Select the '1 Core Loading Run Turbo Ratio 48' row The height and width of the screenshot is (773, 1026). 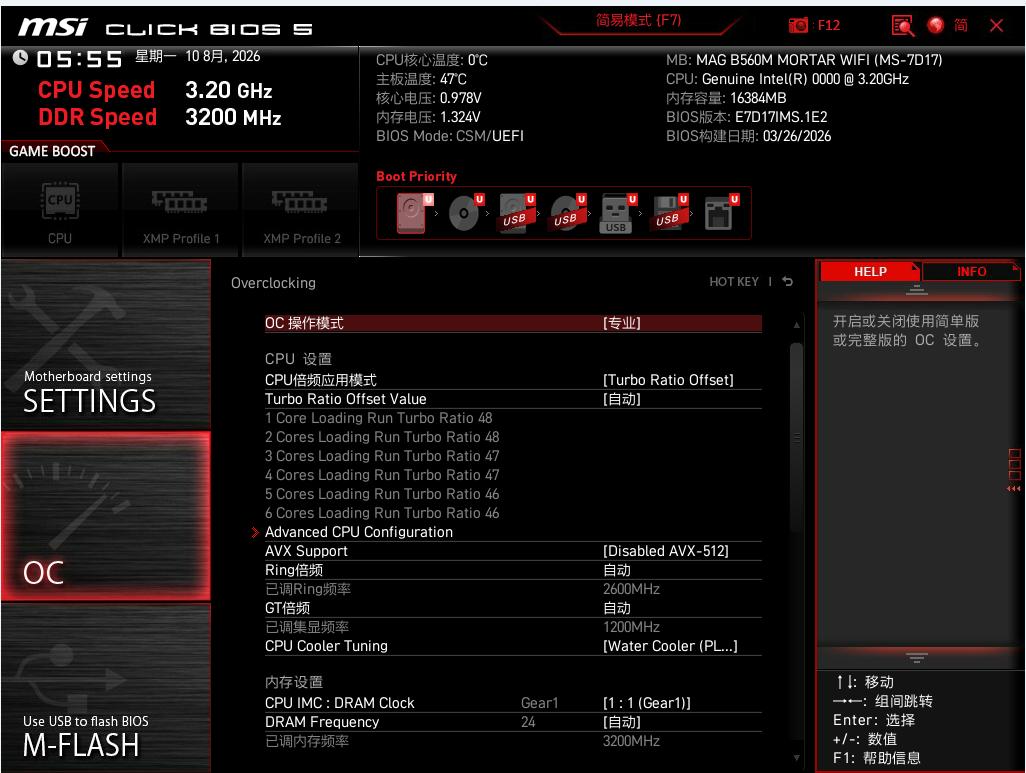tap(378, 418)
